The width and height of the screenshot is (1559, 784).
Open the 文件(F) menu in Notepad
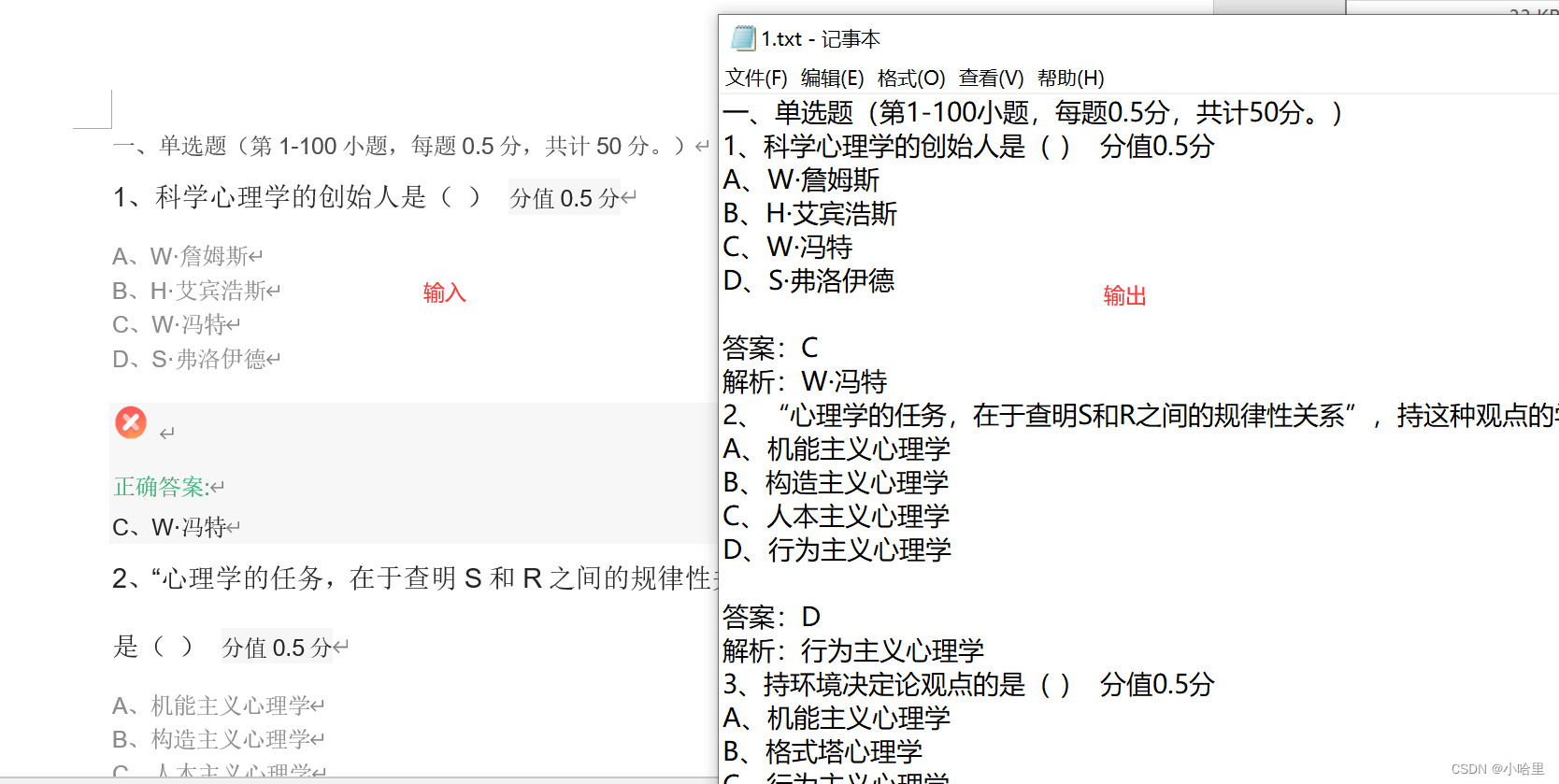click(756, 78)
